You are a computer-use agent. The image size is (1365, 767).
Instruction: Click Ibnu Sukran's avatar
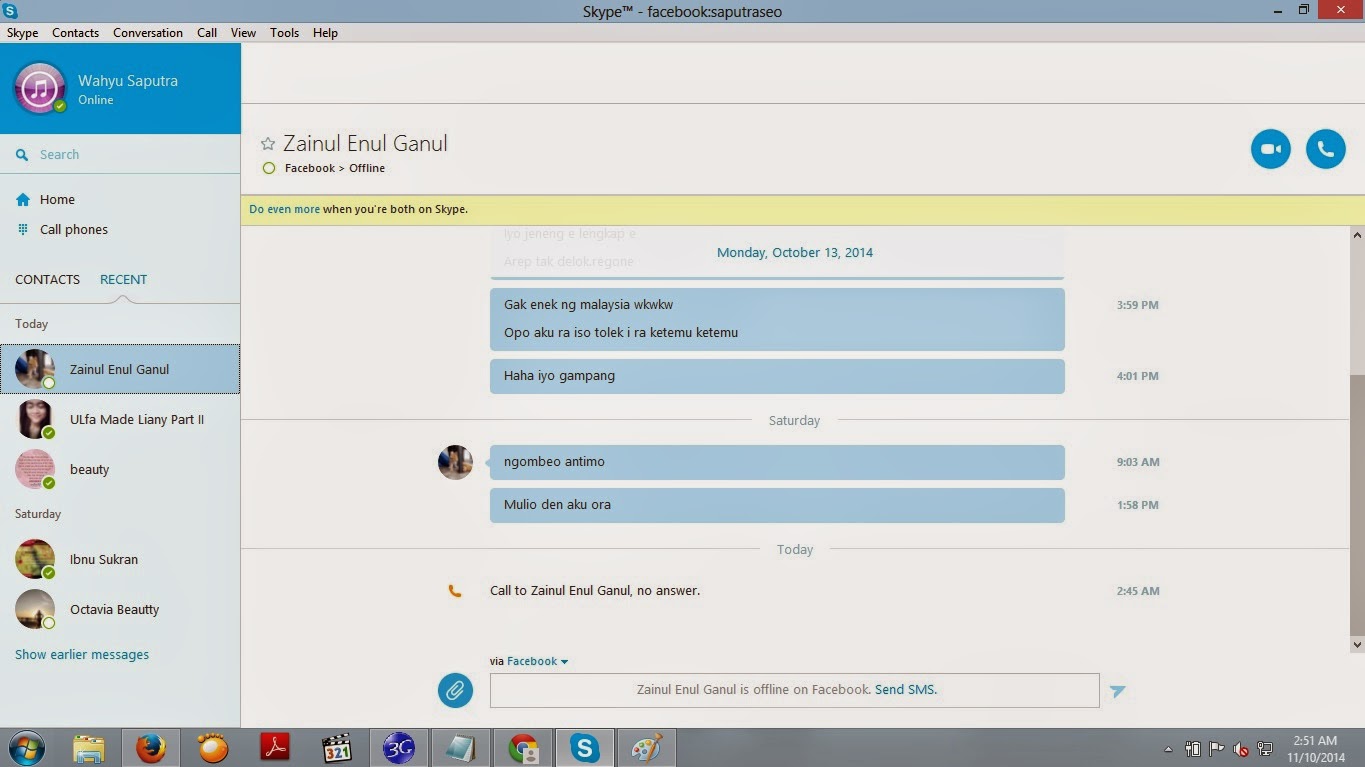35,559
